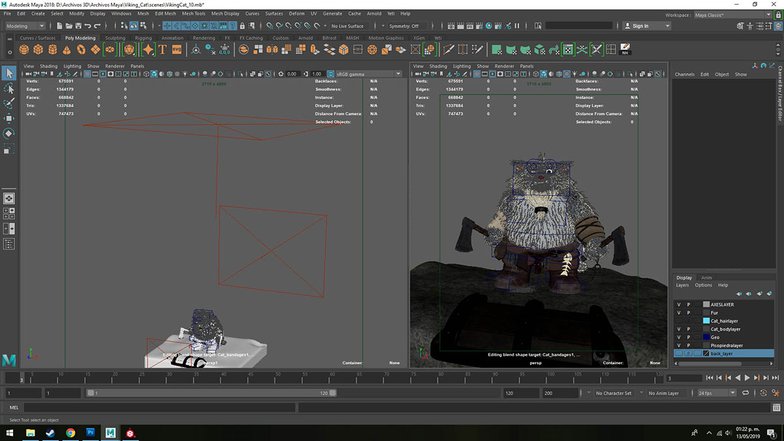Select the Select tool arrow in toolbox
Screen dimensions: 784x441
pos(8,73)
